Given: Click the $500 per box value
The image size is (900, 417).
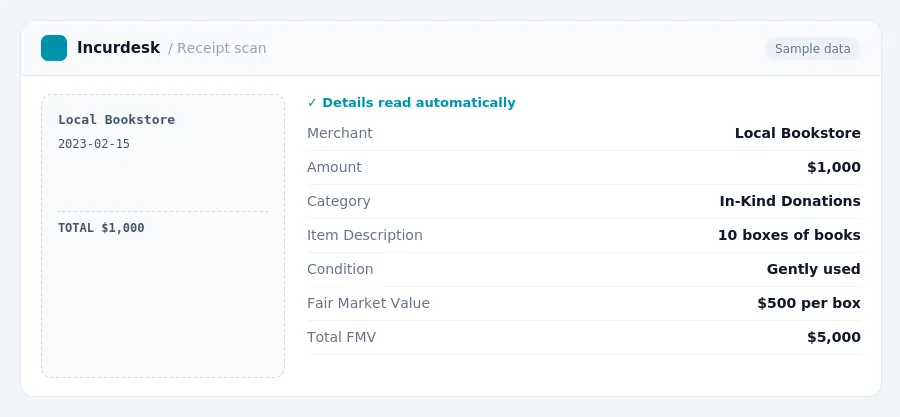Looking at the screenshot, I should (809, 303).
